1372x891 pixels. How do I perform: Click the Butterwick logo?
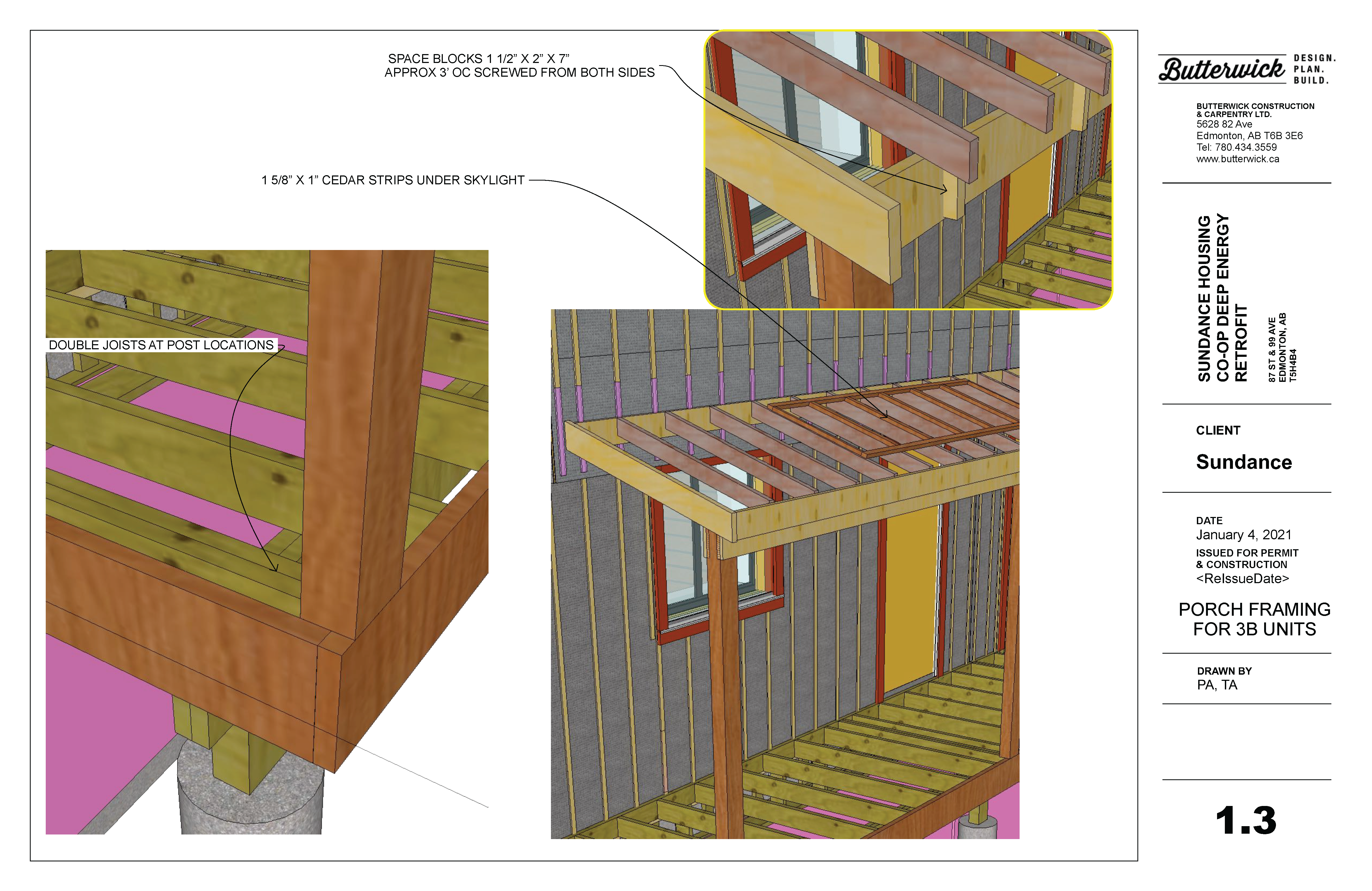pos(1222,69)
